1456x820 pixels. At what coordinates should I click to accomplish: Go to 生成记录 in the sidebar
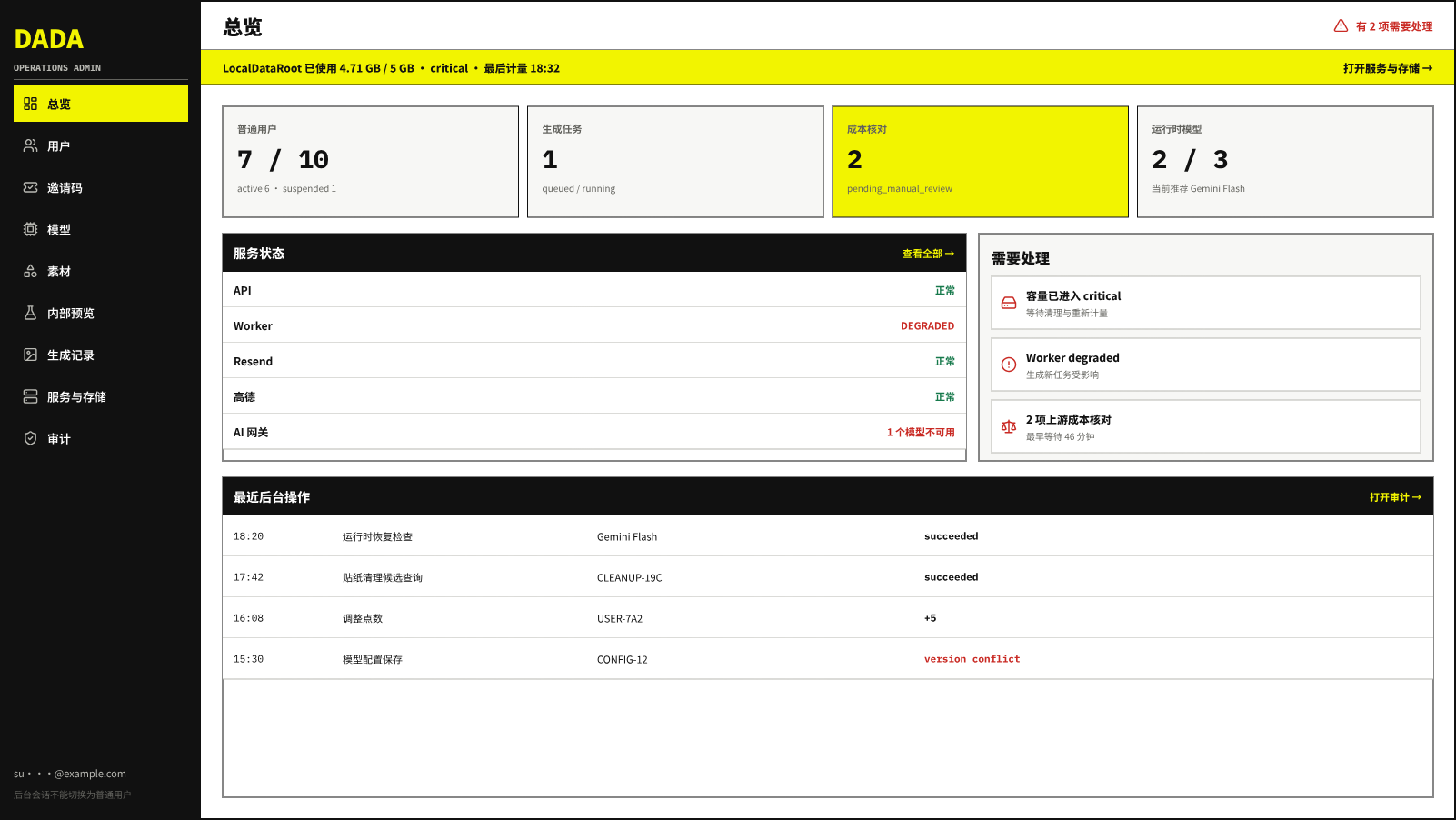click(101, 355)
